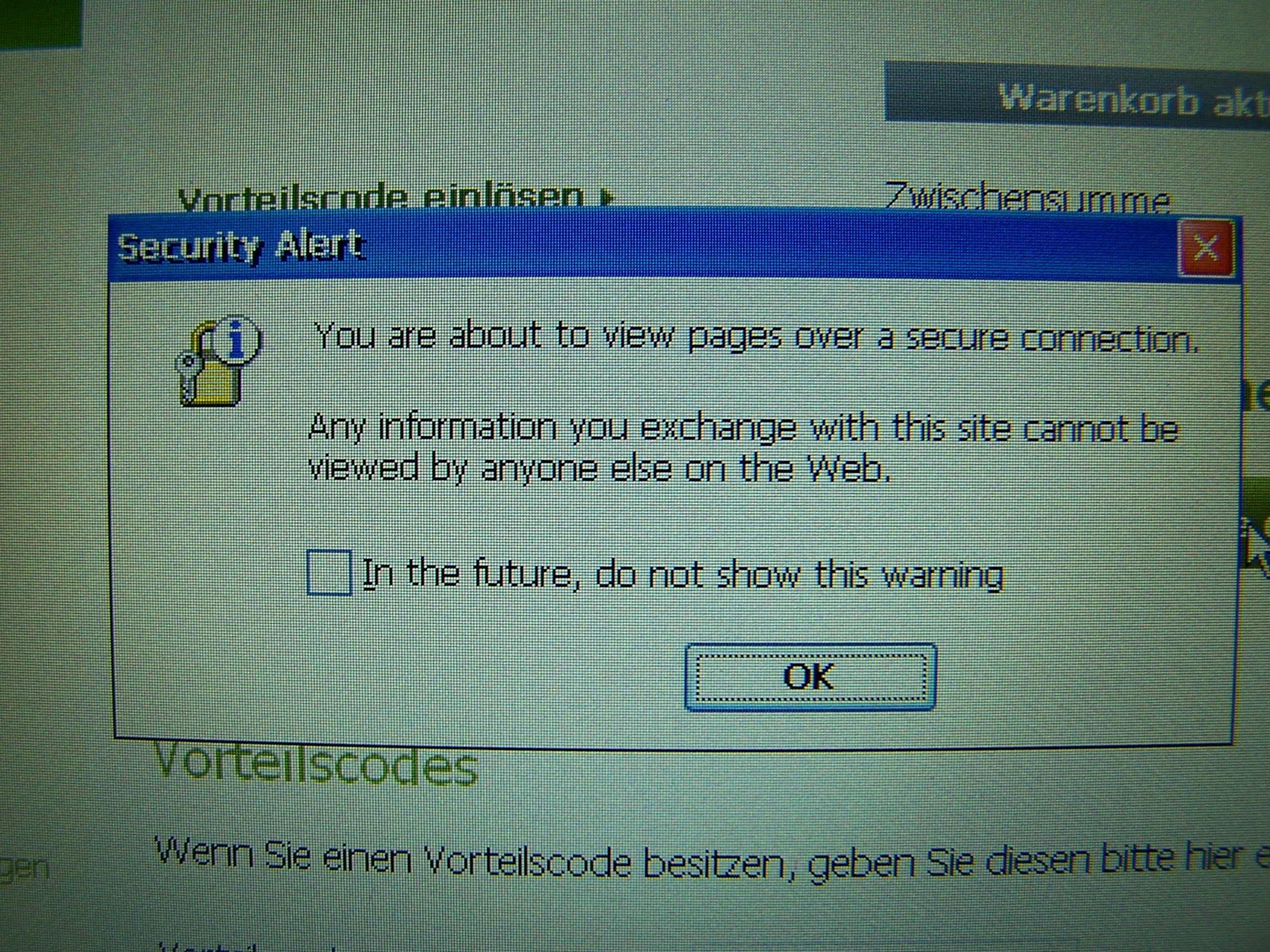1270x952 pixels.
Task: Click the Security Alert title bar text
Action: pos(241,248)
